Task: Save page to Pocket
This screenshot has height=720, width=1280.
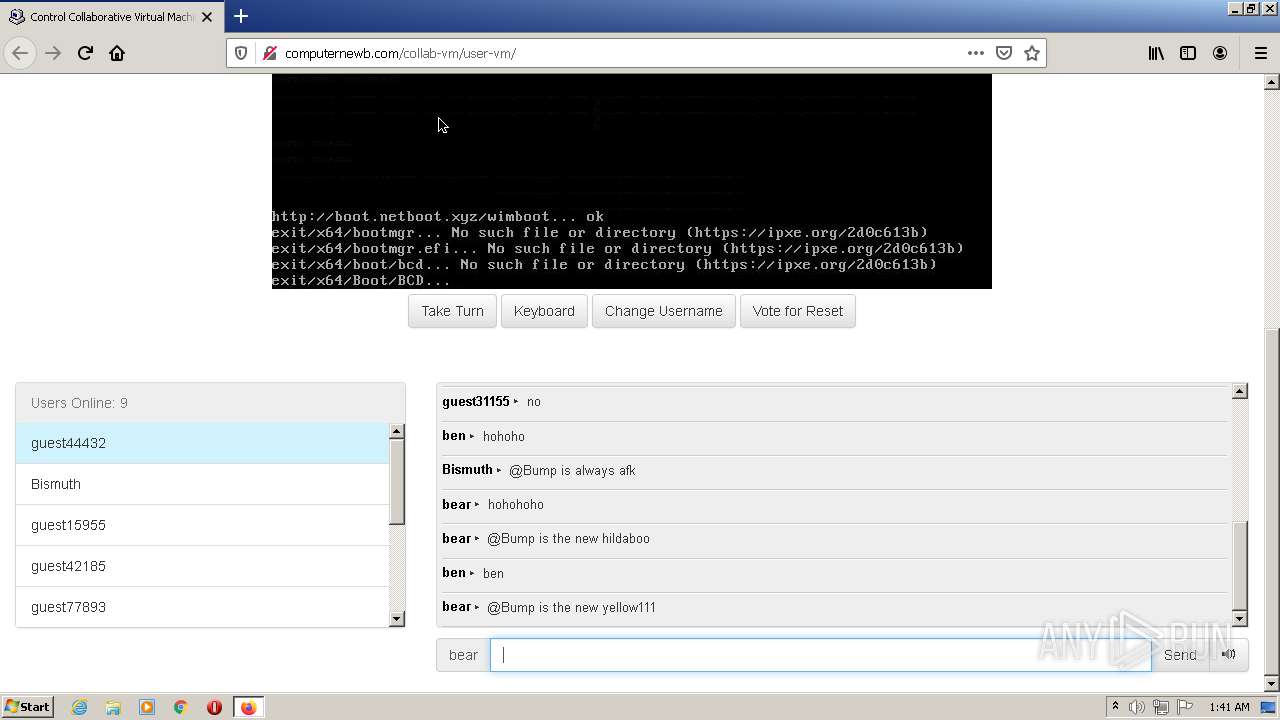Action: [1004, 53]
